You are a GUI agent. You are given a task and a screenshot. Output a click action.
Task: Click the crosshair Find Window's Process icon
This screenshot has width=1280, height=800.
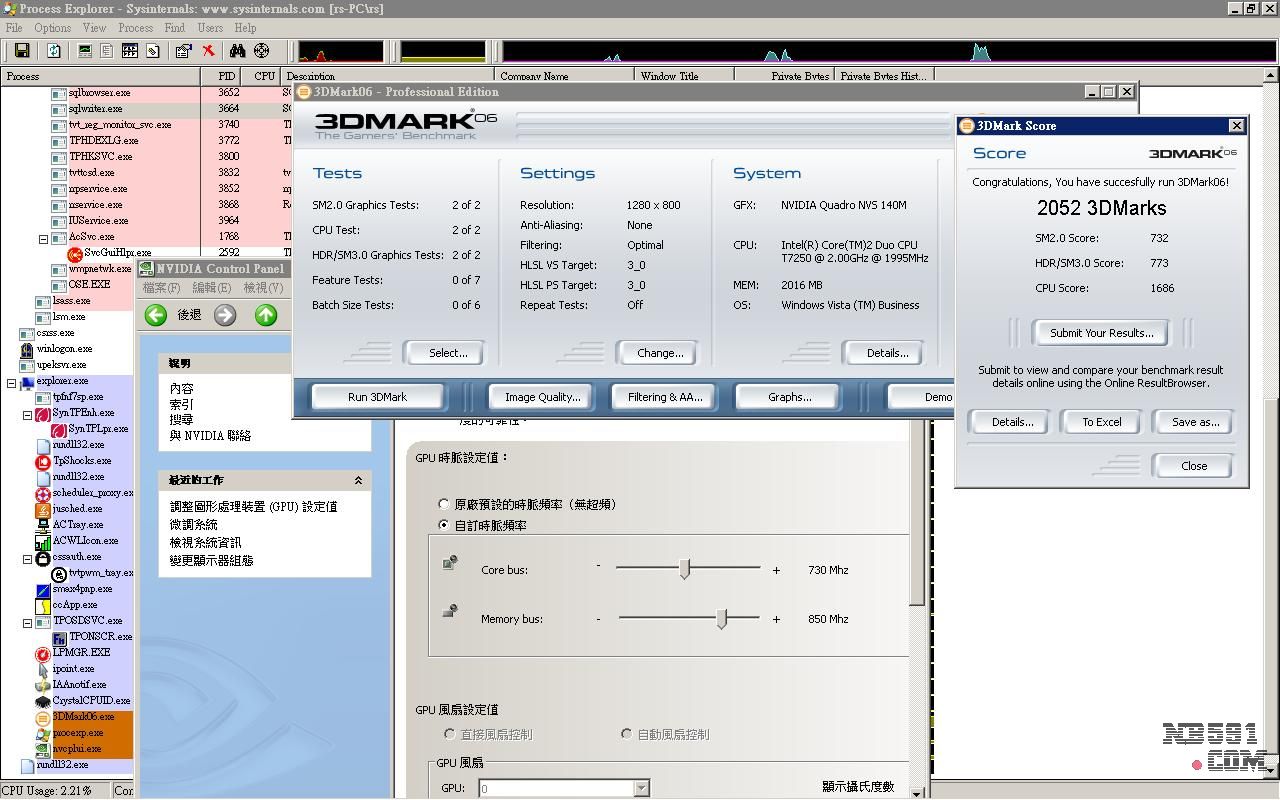click(x=262, y=51)
